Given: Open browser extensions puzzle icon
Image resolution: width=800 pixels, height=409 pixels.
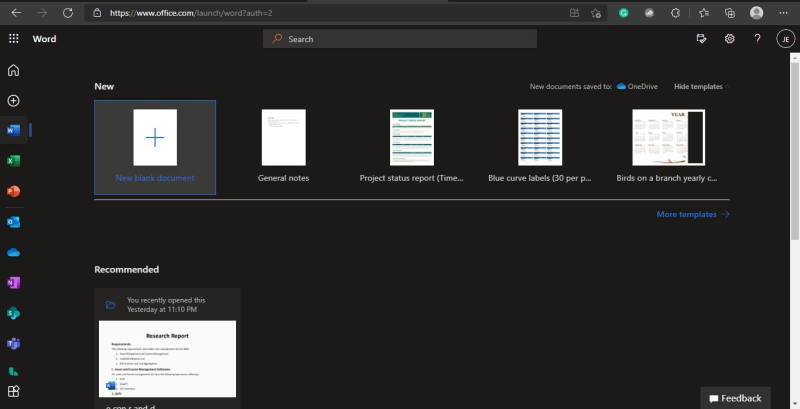Looking at the screenshot, I should [x=676, y=13].
